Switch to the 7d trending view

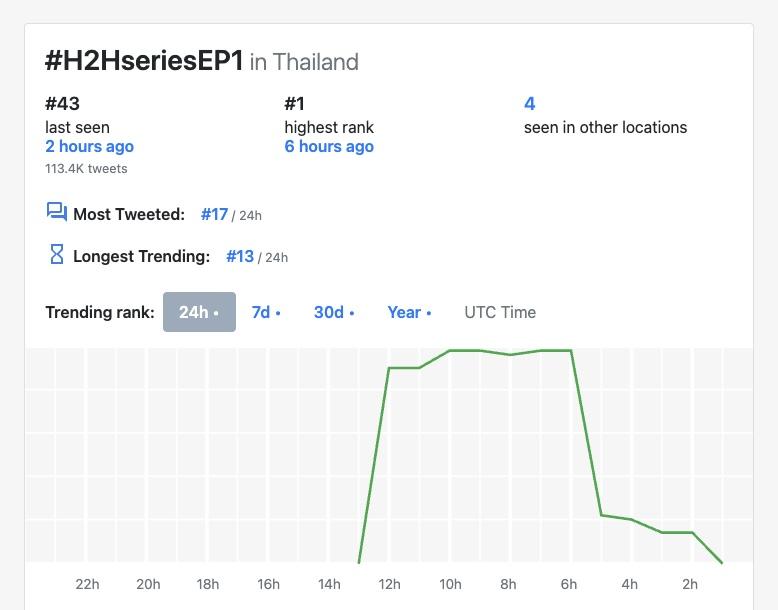(265, 312)
